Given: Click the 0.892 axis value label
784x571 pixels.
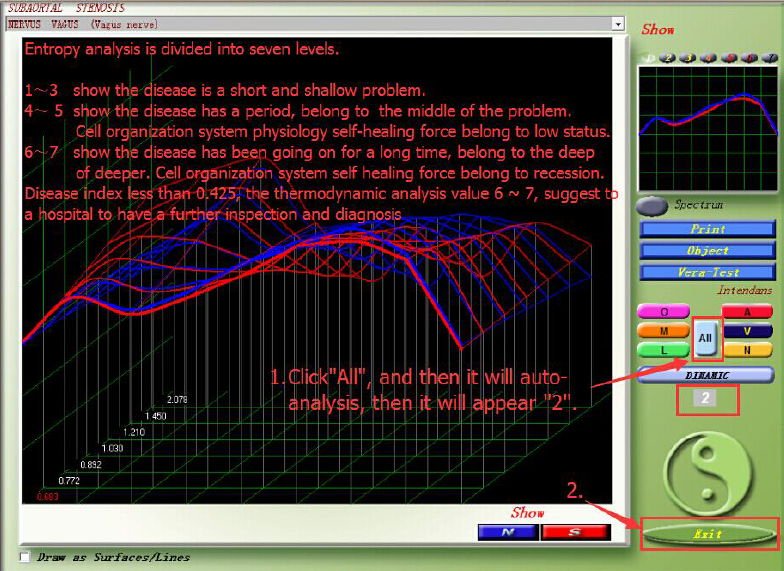Looking at the screenshot, I should coord(91,464).
